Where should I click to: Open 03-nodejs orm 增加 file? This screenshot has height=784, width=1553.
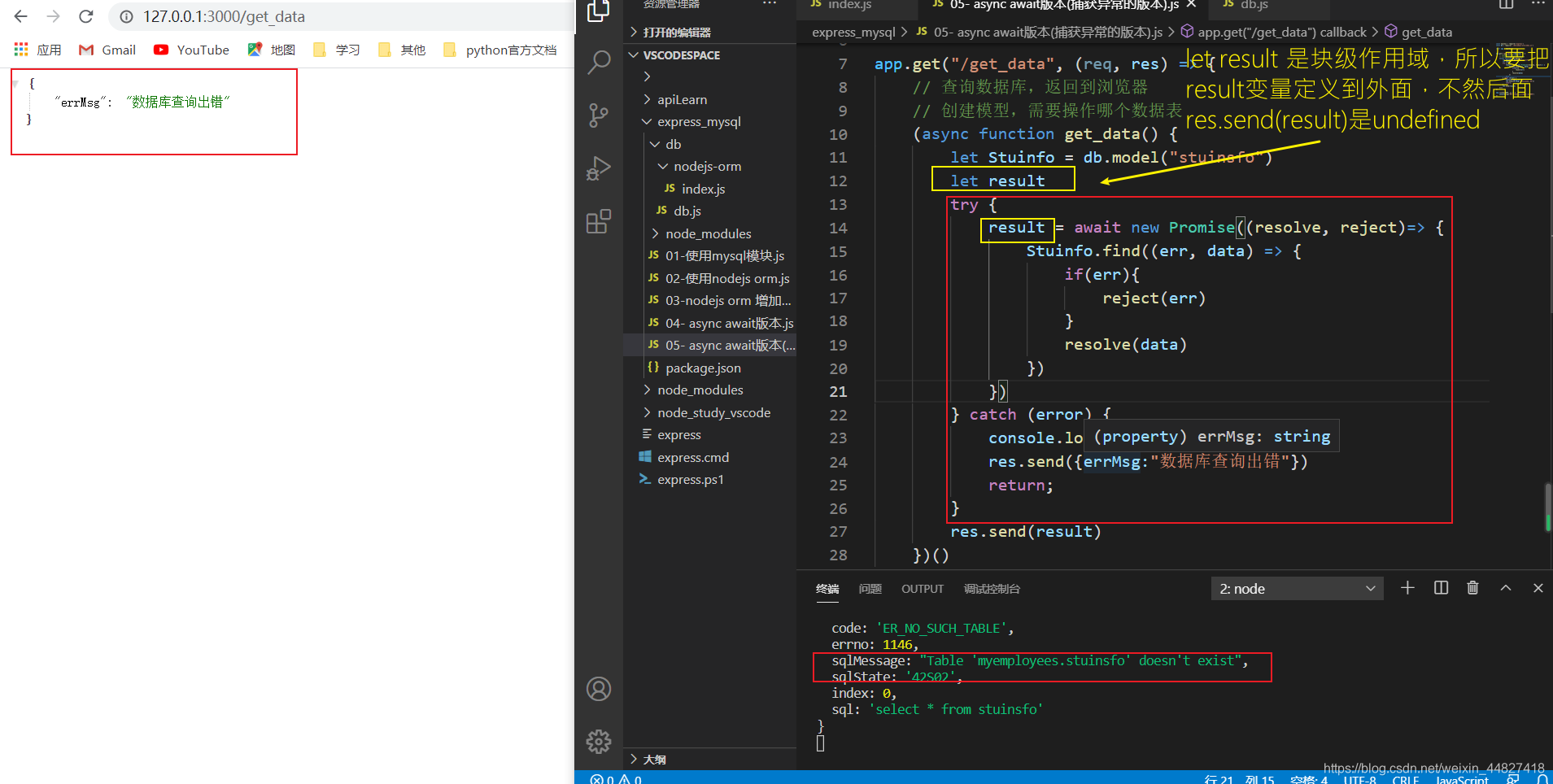pos(709,300)
